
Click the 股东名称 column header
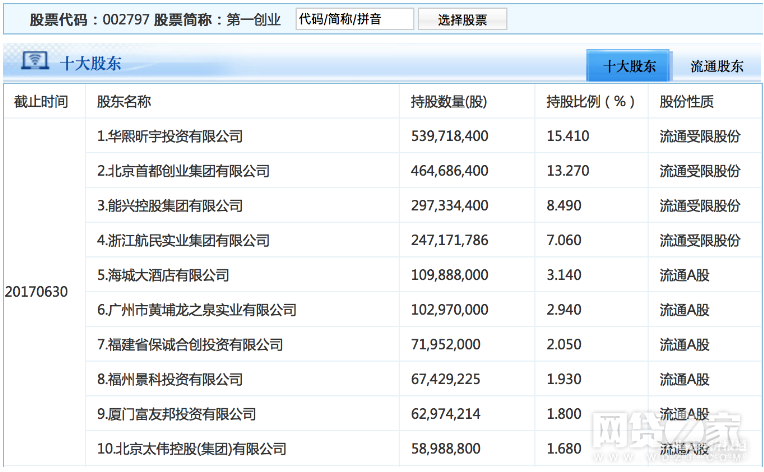pos(124,102)
